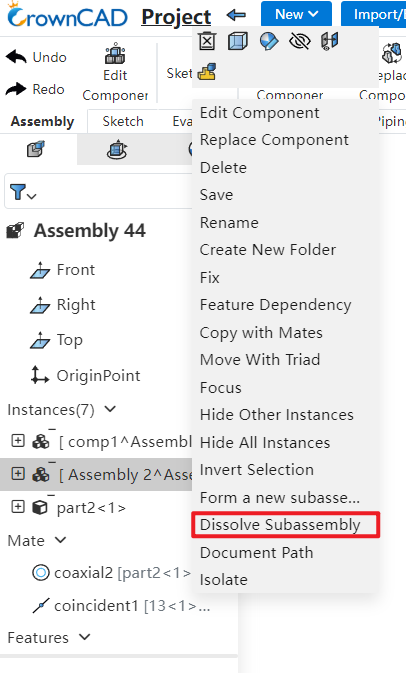Click the appearance color palette icon
Image resolution: width=406 pixels, height=673 pixels.
tap(269, 42)
